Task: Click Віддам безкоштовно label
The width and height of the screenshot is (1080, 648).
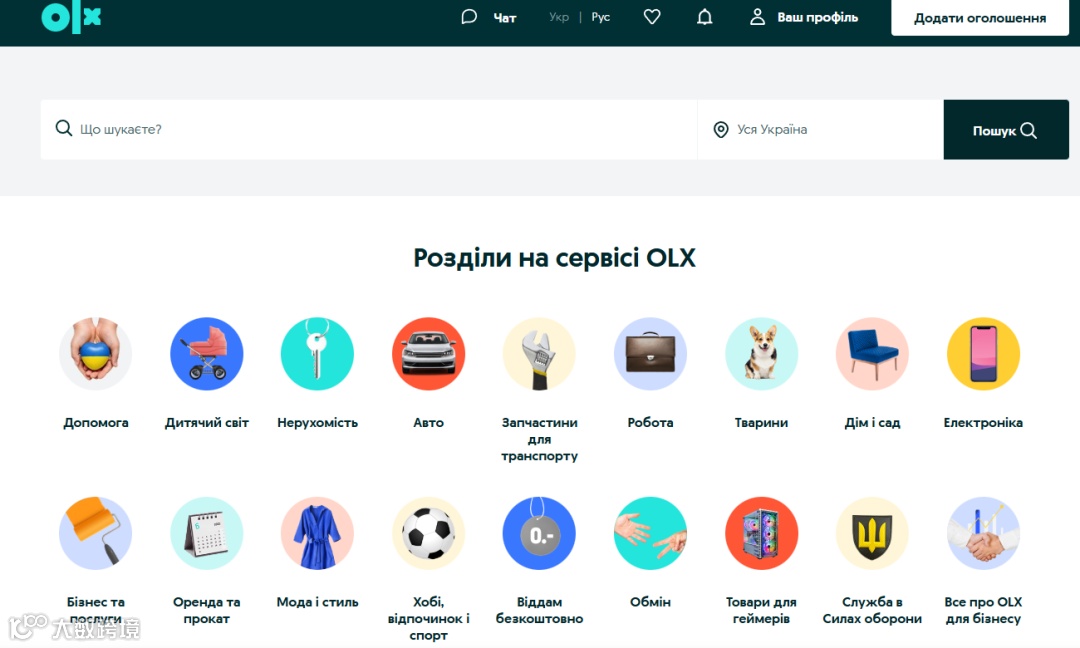Action: [539, 610]
